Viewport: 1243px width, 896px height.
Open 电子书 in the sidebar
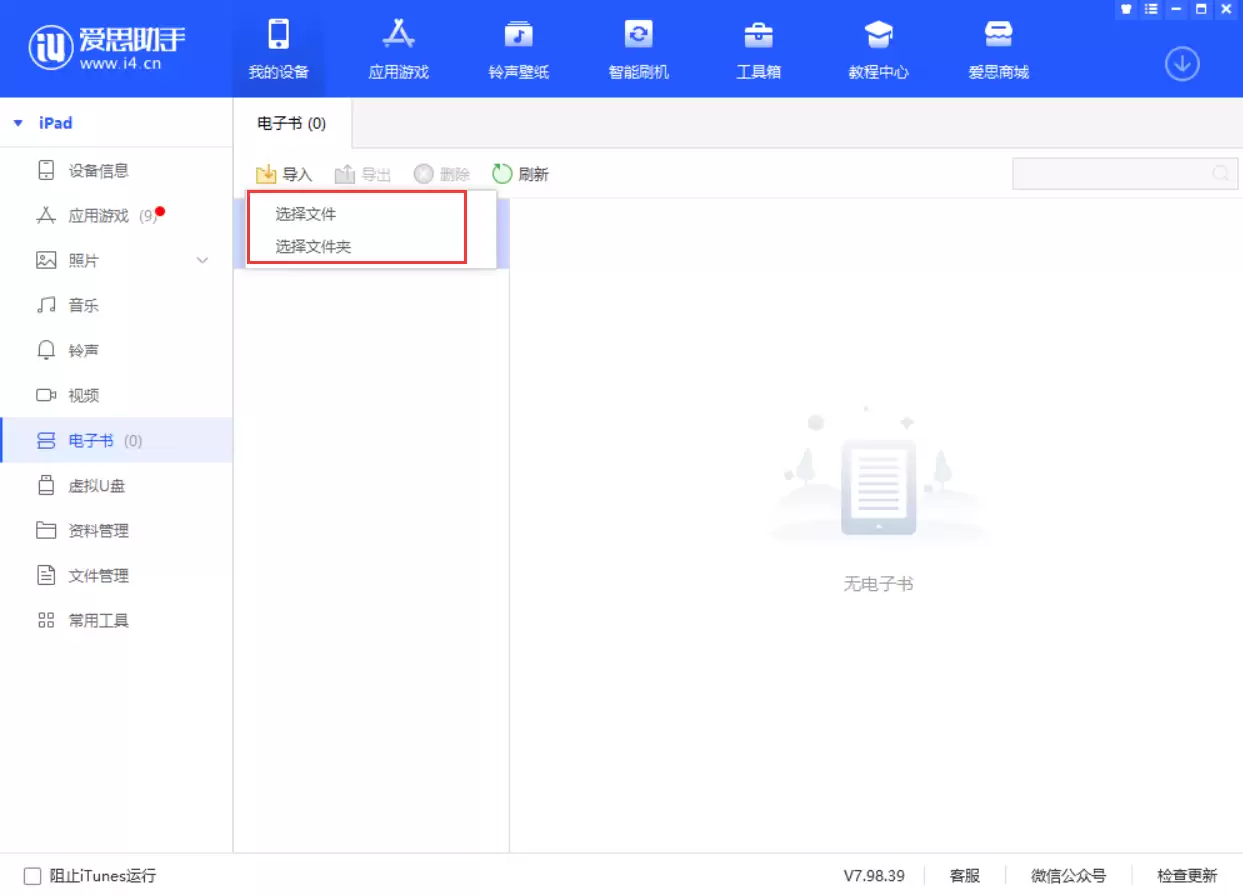tap(116, 441)
